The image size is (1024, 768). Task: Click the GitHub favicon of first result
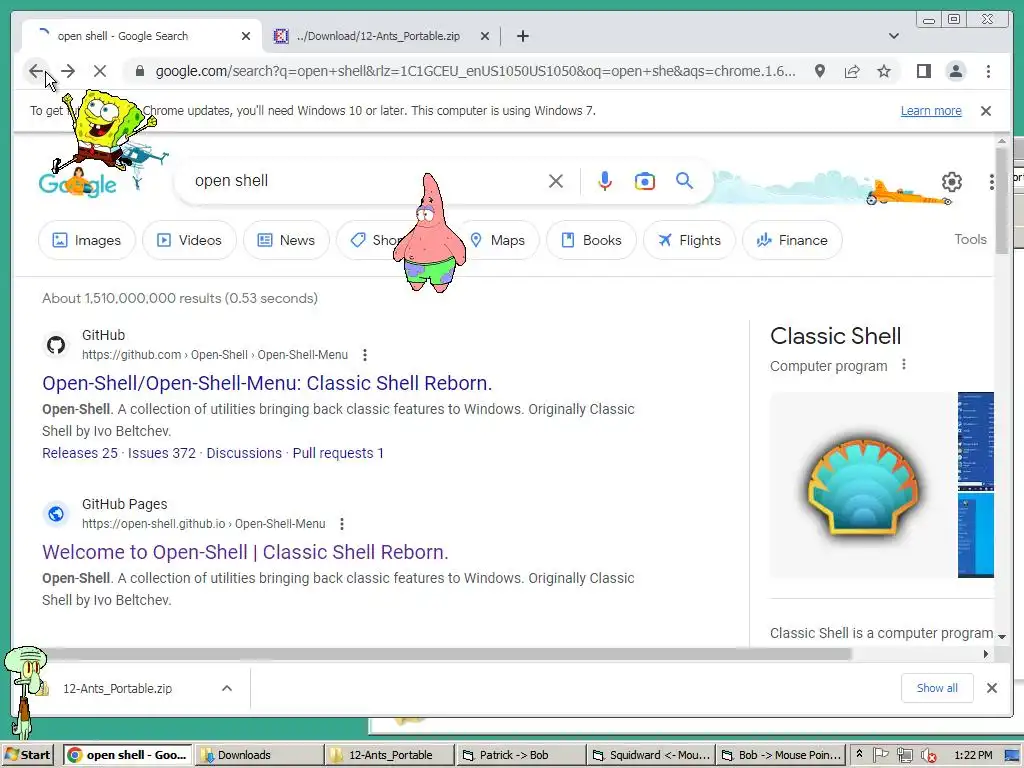click(x=56, y=345)
